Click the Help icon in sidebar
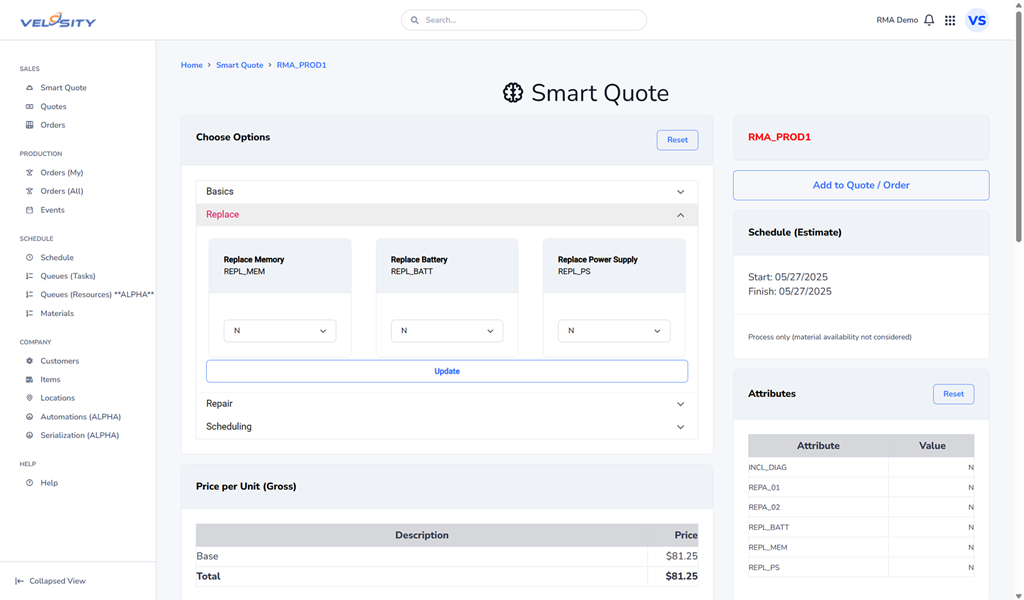 click(x=30, y=483)
